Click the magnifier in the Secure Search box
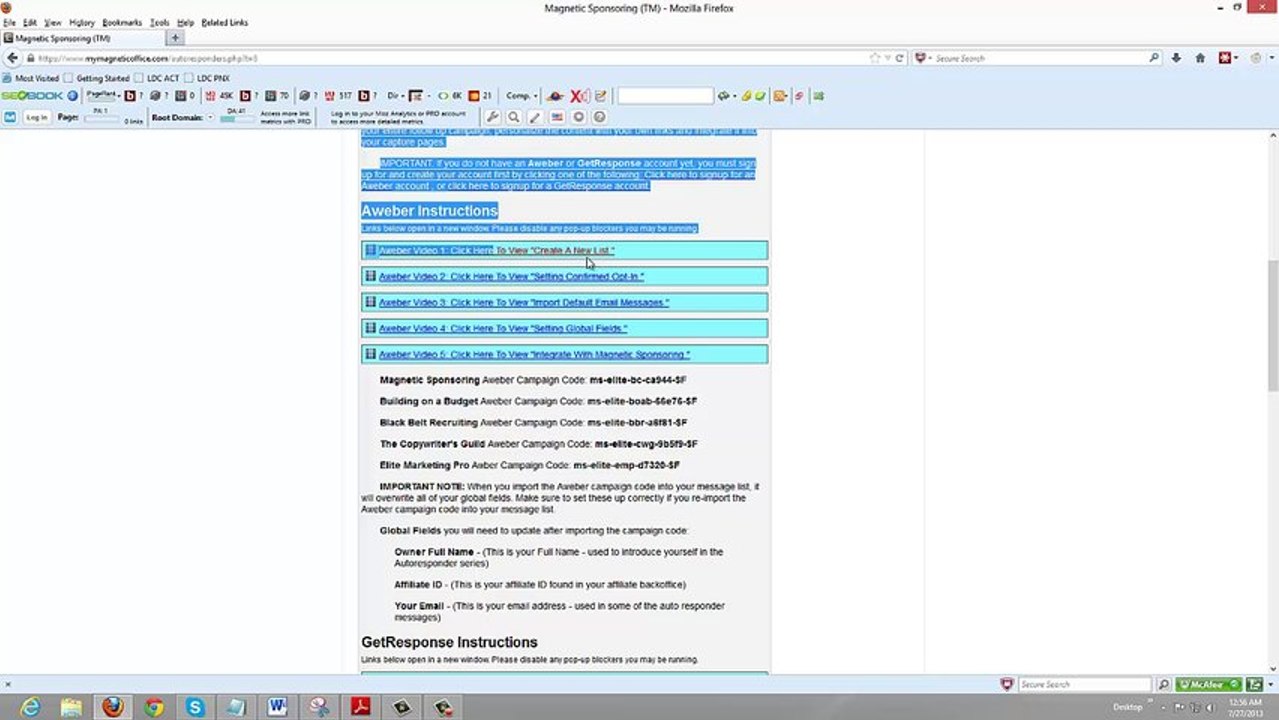Screen dimensions: 1279x720 tap(1154, 58)
